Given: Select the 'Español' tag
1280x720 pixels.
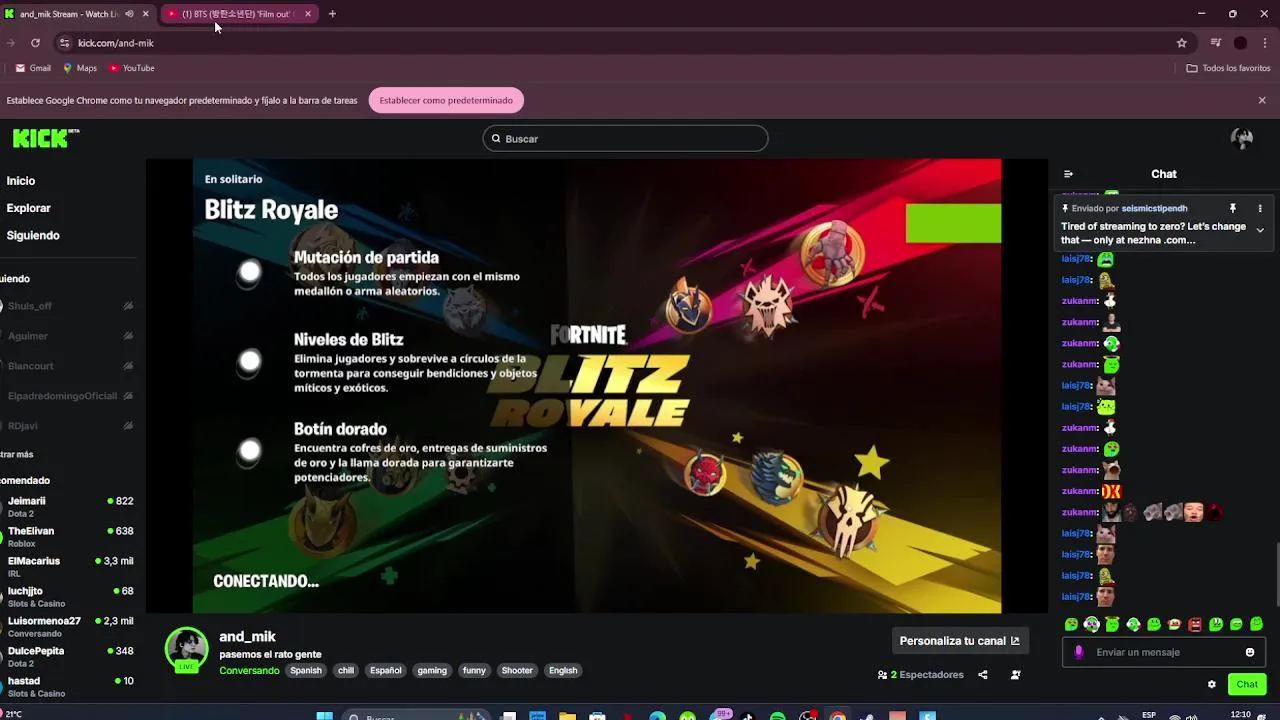Looking at the screenshot, I should 386,671.
